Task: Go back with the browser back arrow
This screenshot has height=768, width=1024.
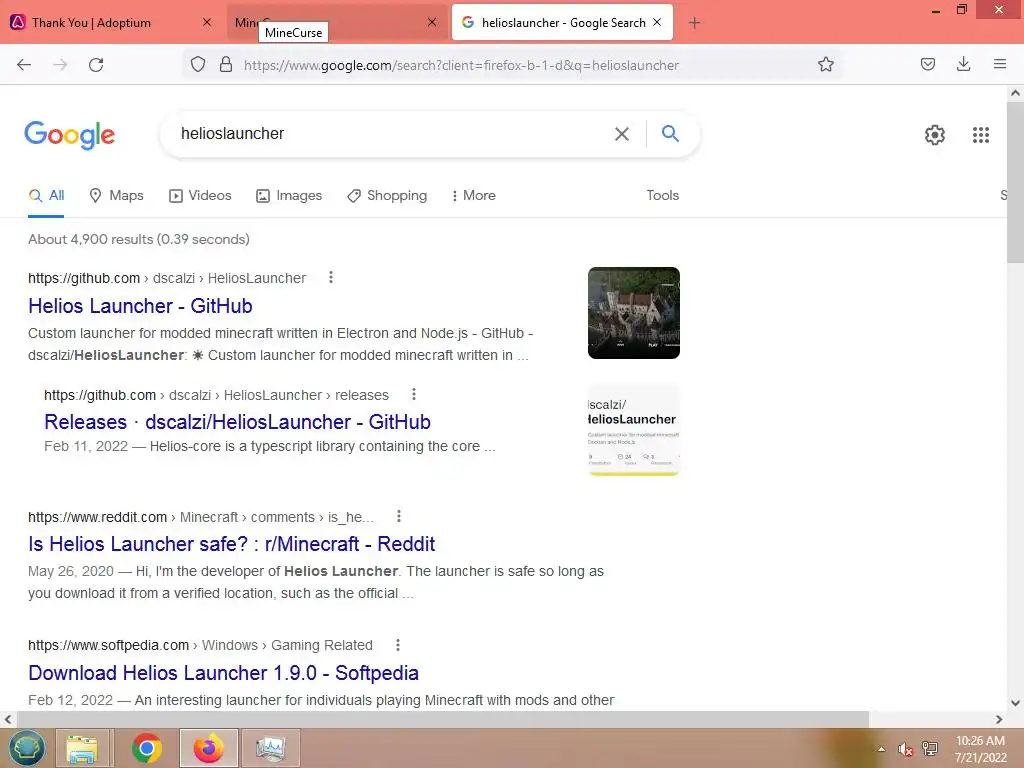Action: 24,65
